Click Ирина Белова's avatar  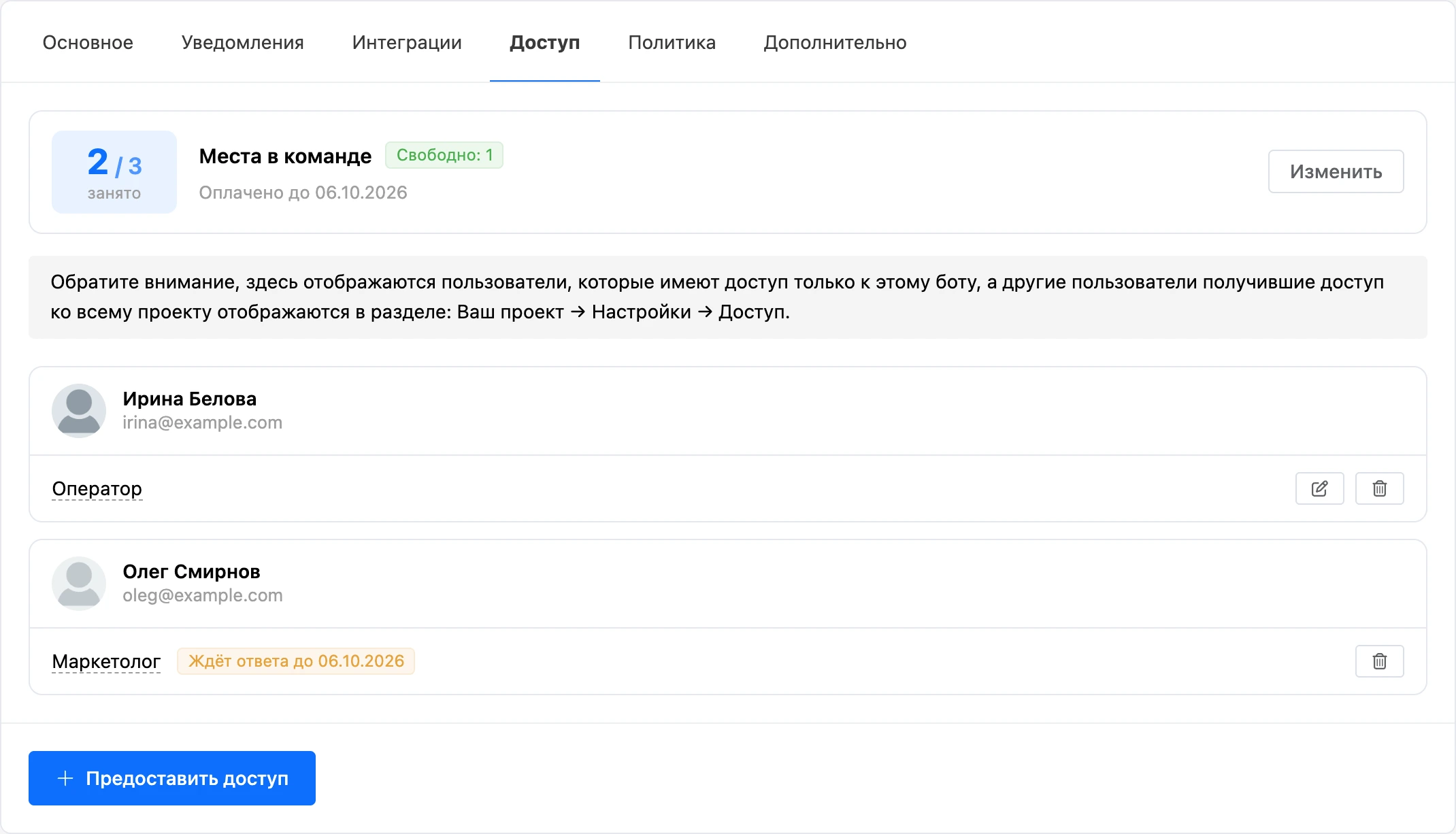pos(79,410)
